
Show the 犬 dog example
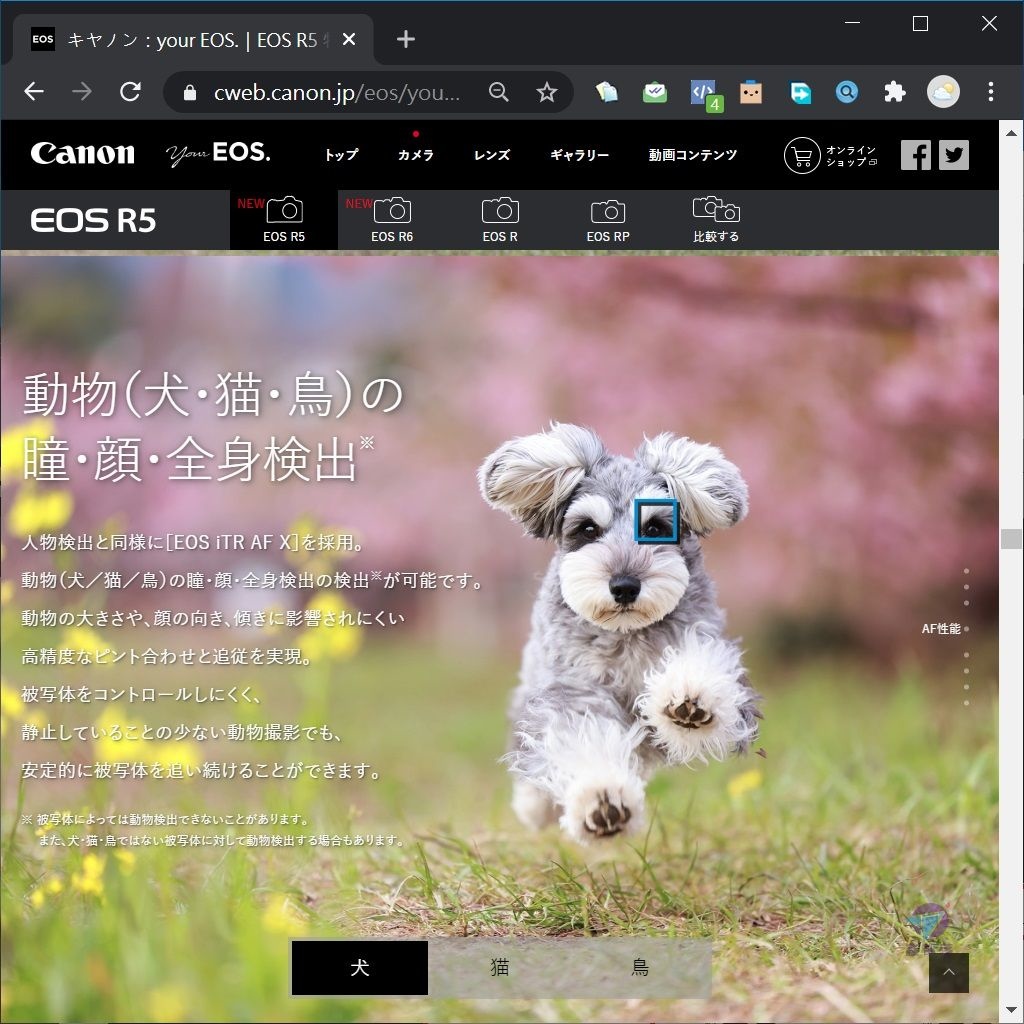coord(360,968)
